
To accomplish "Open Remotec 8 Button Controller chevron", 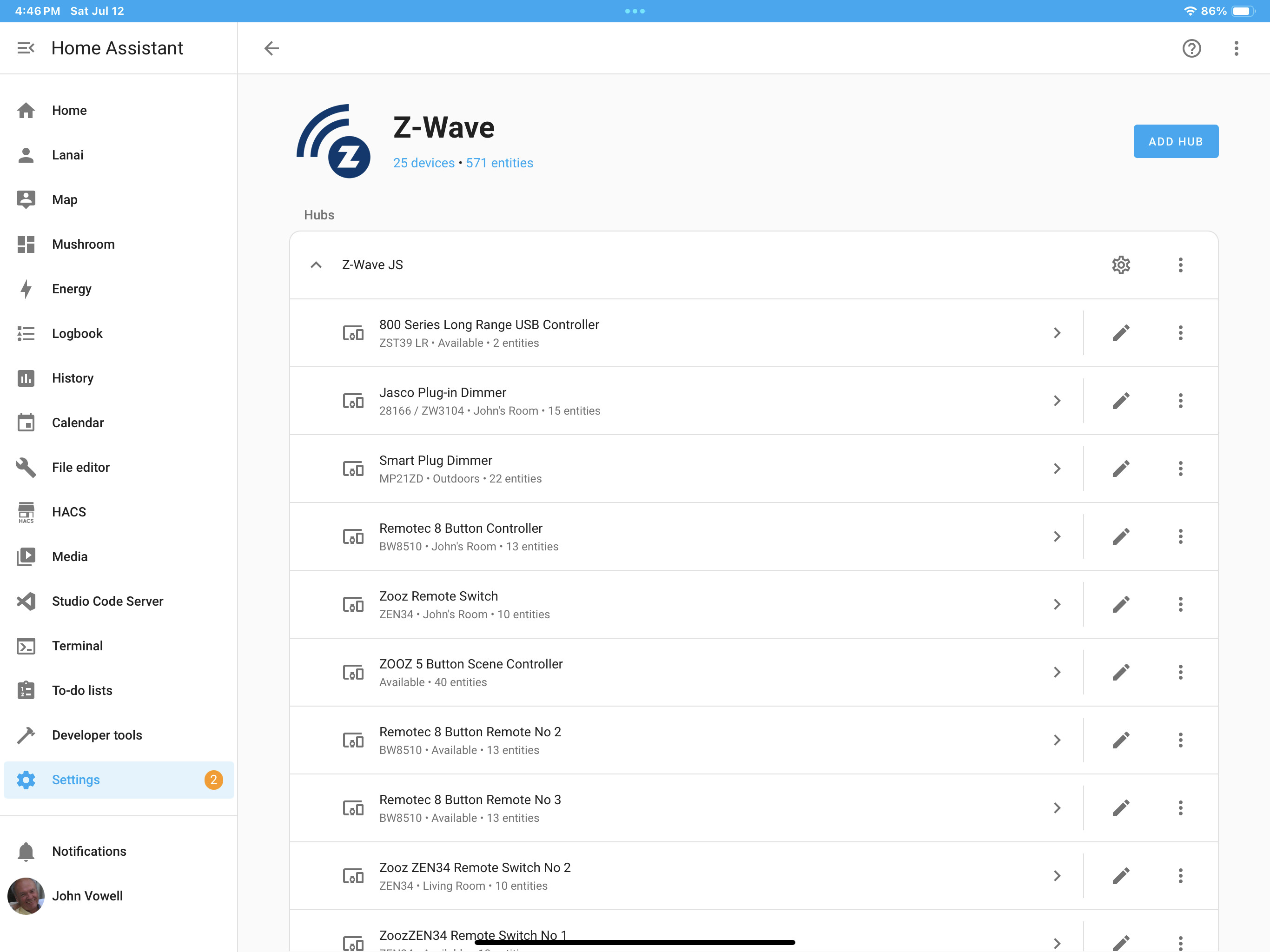I will click(1057, 536).
